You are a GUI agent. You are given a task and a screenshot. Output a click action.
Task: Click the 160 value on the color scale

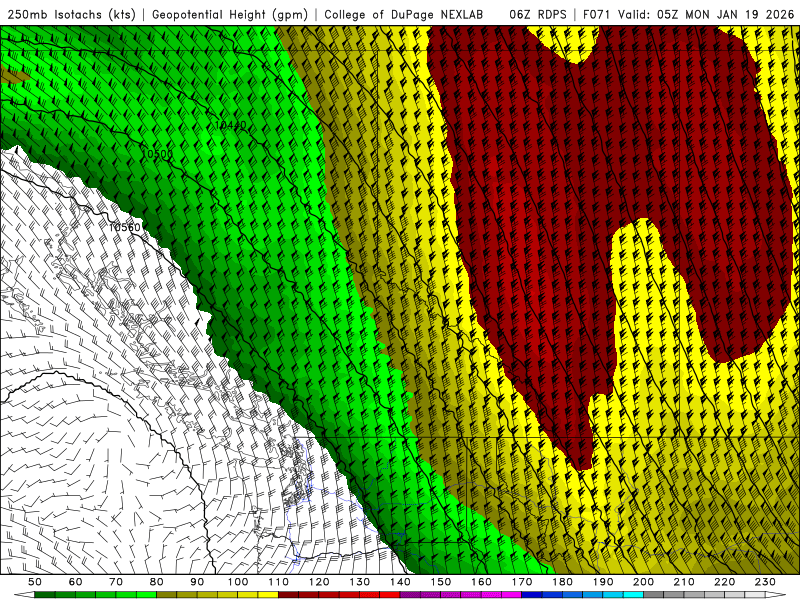481,582
